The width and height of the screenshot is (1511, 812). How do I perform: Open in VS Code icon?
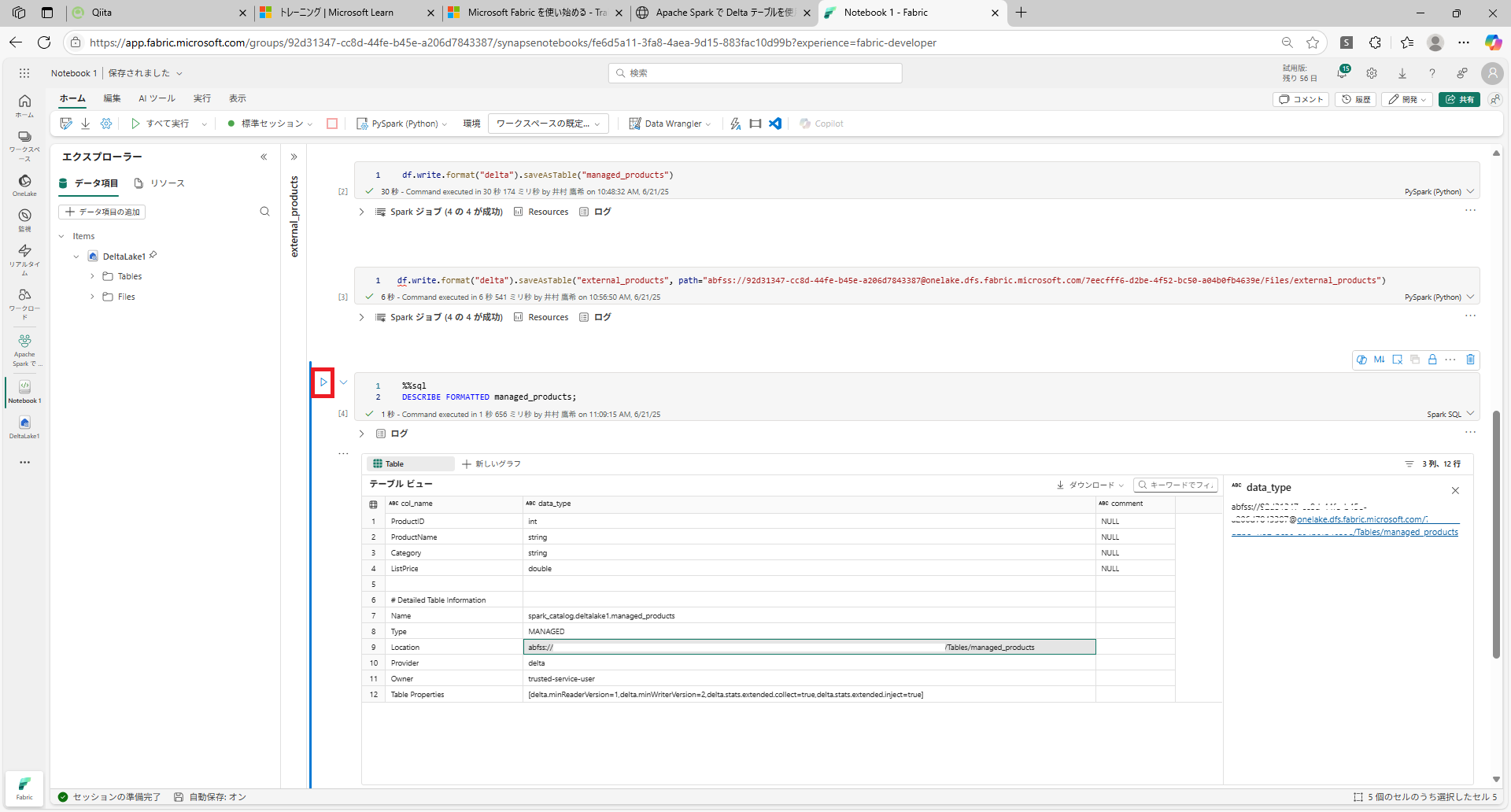point(775,124)
